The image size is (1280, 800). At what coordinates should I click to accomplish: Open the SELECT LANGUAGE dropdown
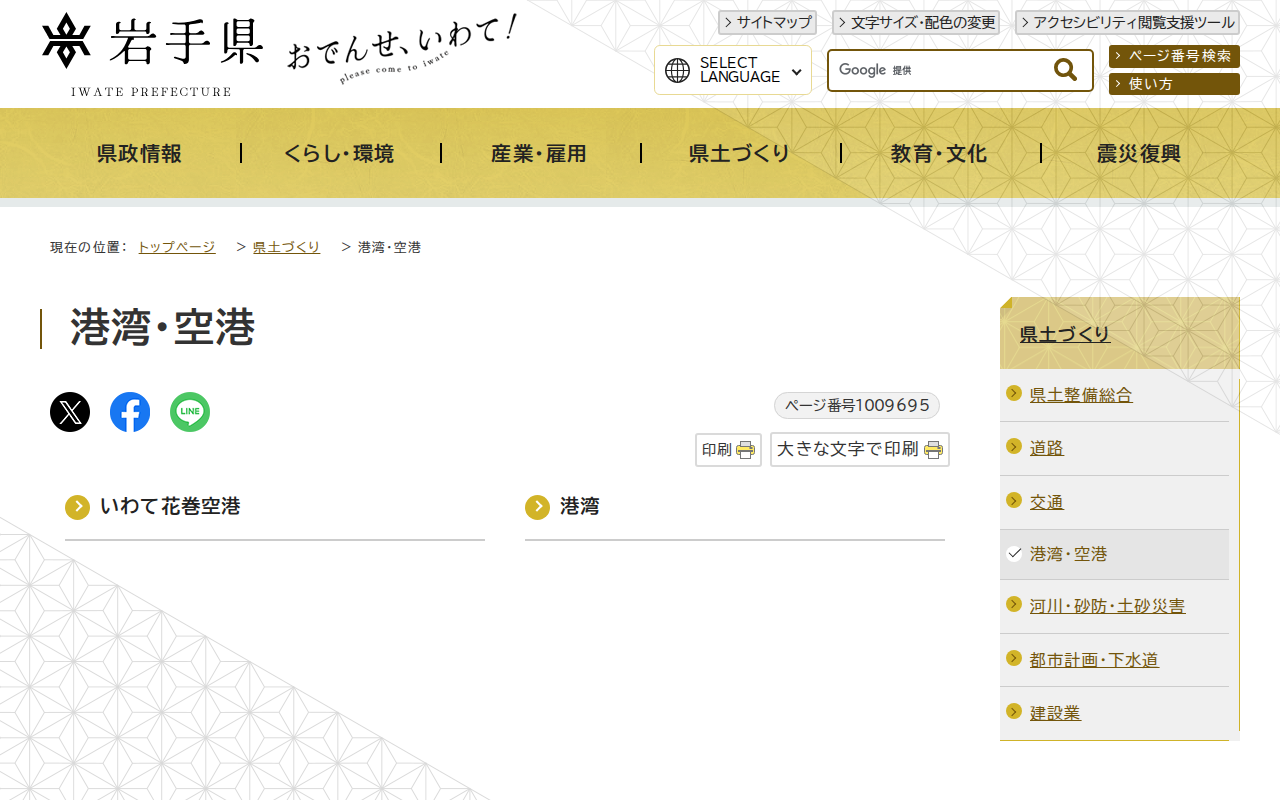pos(733,70)
